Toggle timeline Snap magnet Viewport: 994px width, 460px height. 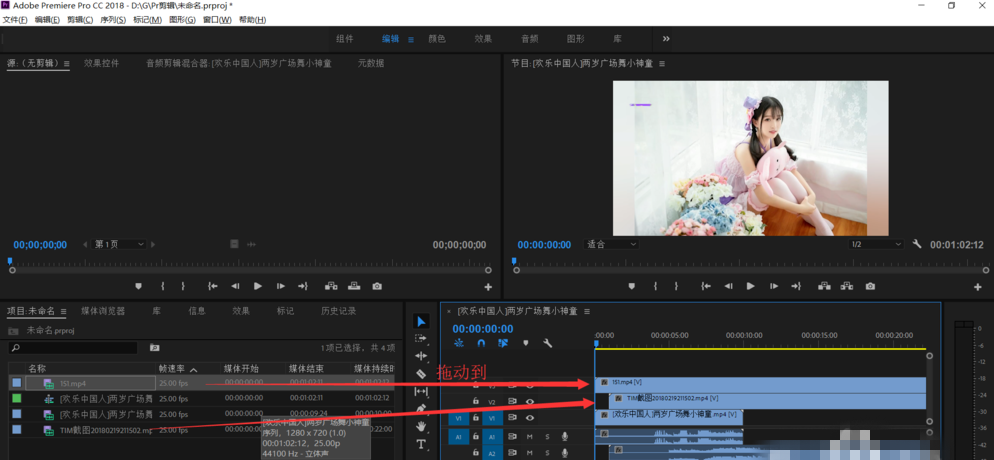[481, 343]
